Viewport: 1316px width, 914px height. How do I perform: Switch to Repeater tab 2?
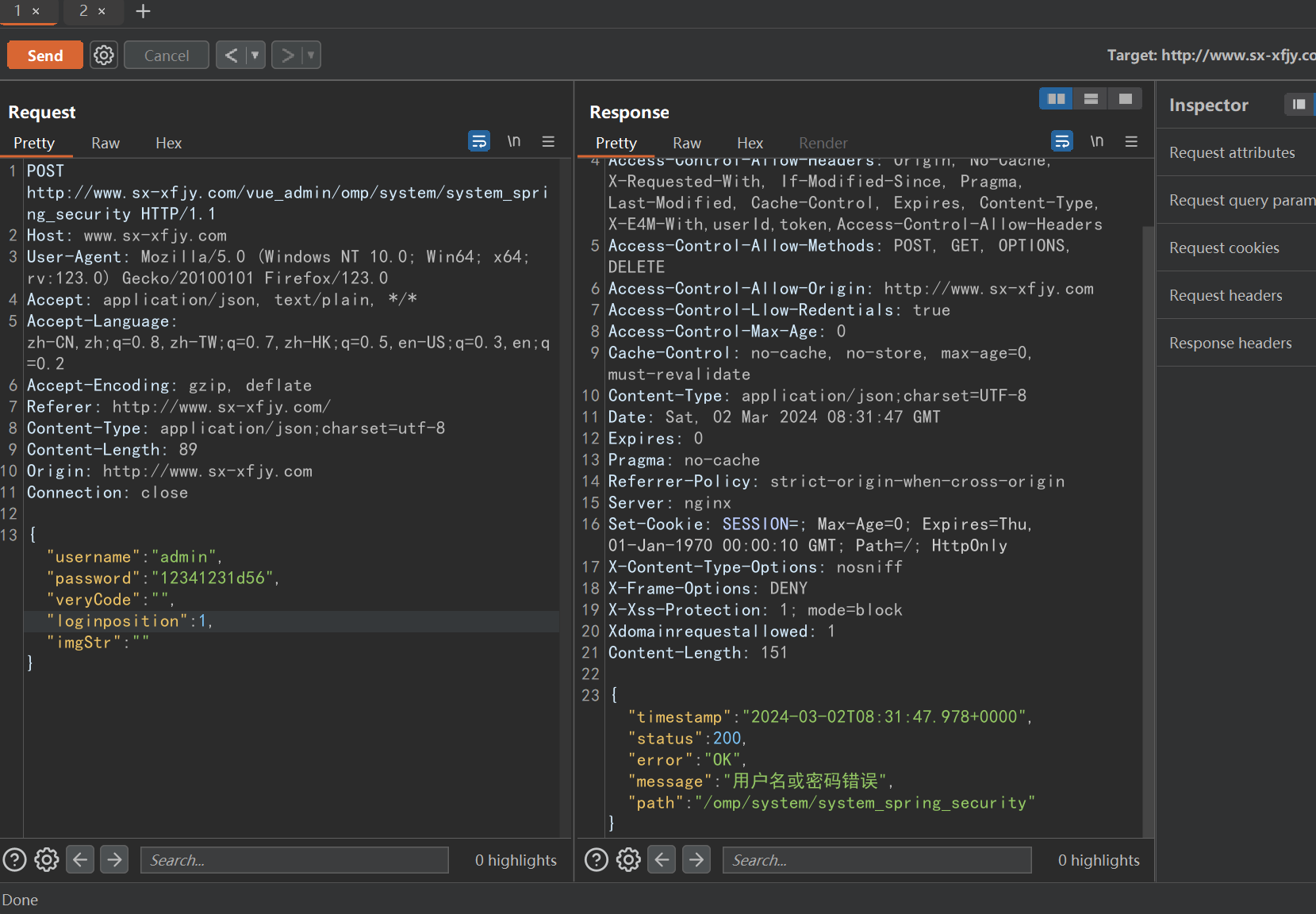point(83,11)
